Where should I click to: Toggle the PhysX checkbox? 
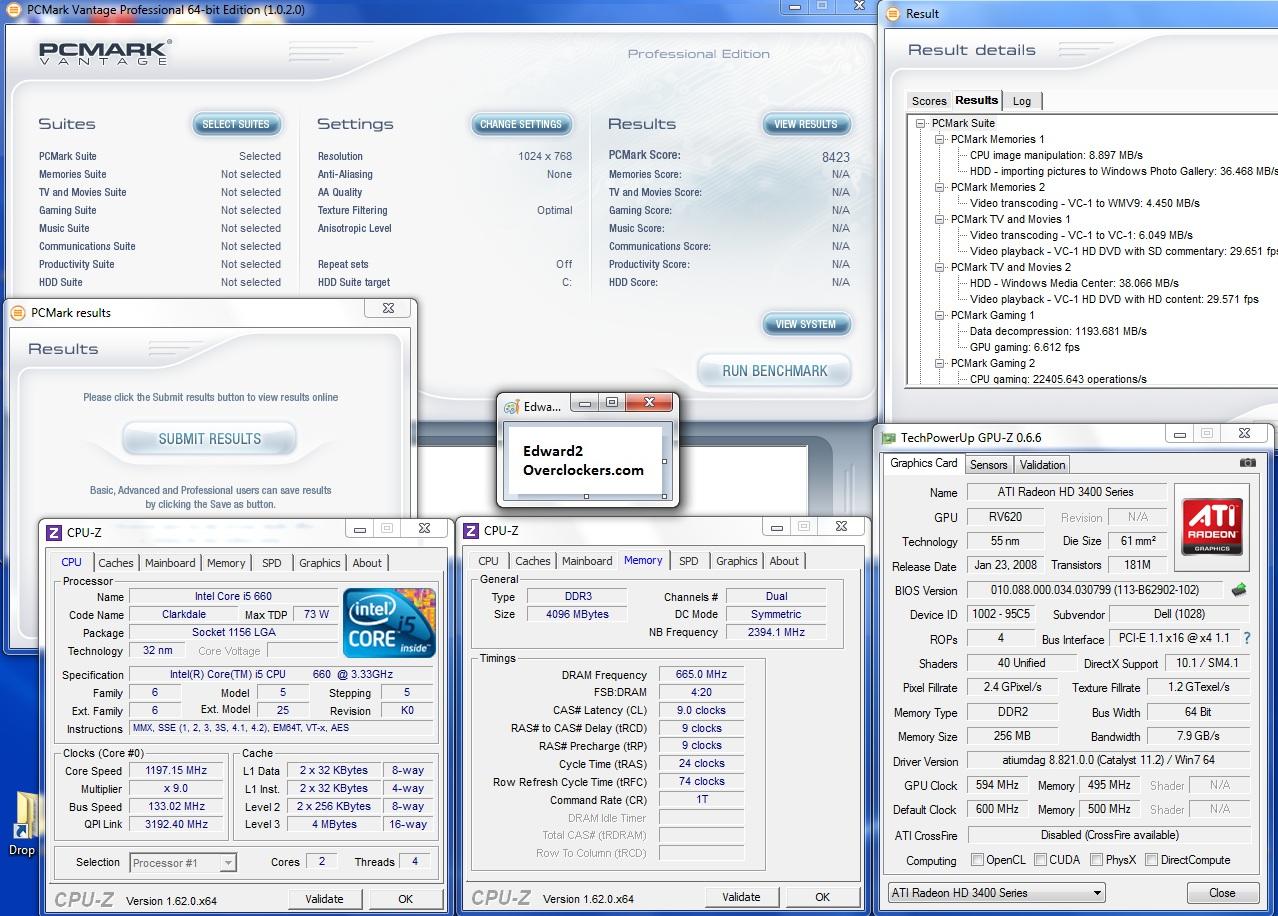pyautogui.click(x=1097, y=860)
